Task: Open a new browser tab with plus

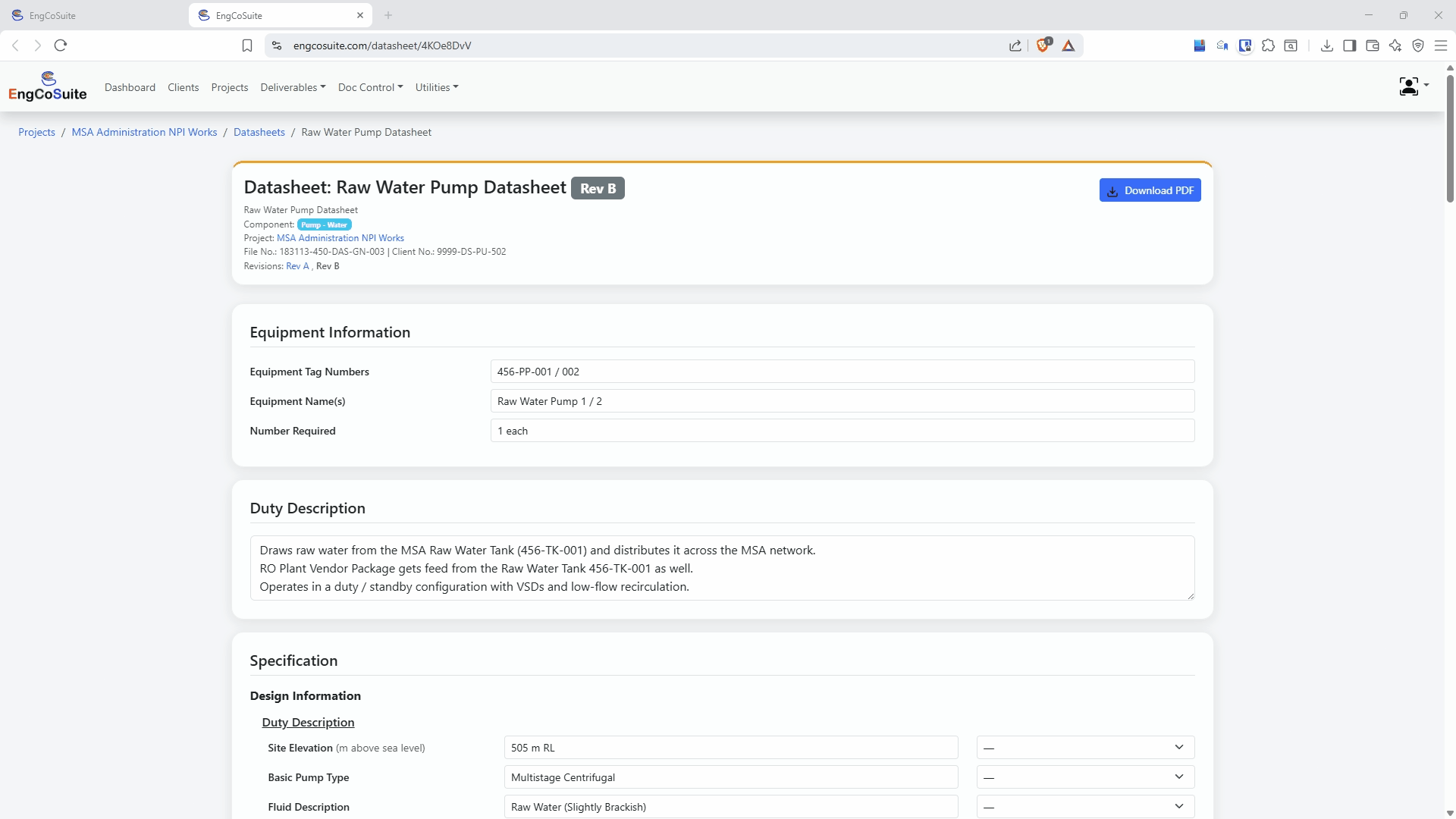Action: coord(388,15)
